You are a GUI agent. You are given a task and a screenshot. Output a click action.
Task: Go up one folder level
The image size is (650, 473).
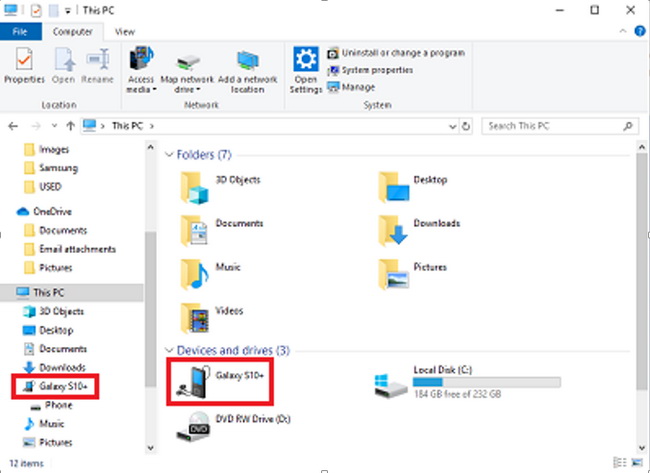tap(70, 126)
